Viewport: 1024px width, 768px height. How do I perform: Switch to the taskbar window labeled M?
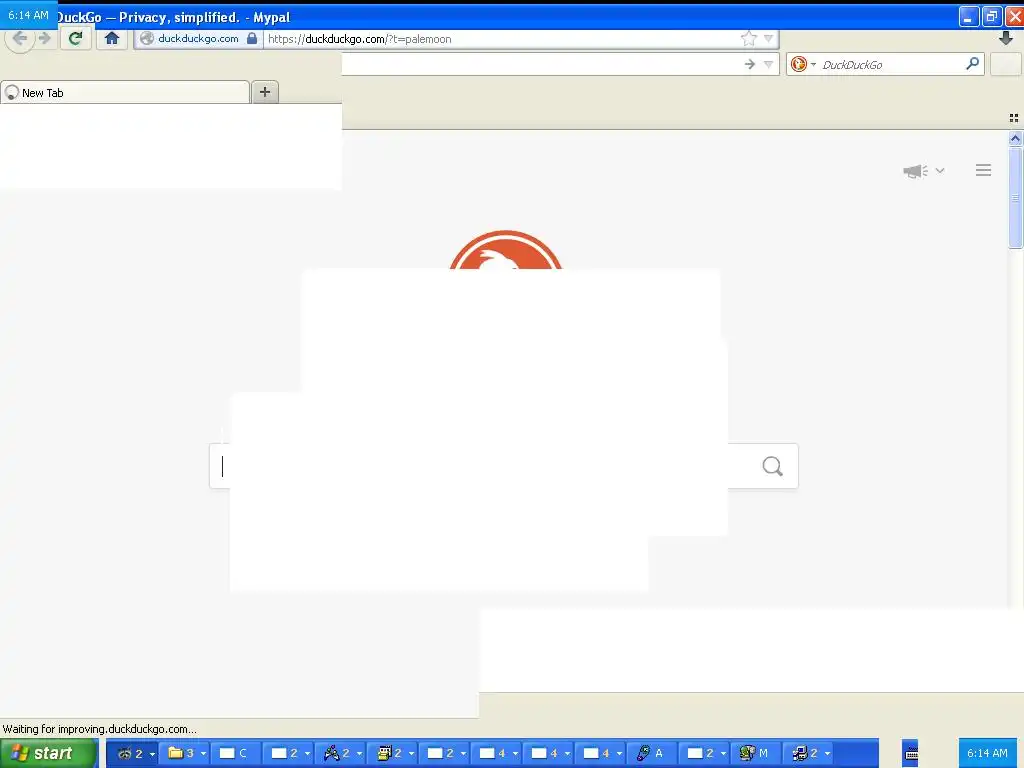[x=754, y=754]
